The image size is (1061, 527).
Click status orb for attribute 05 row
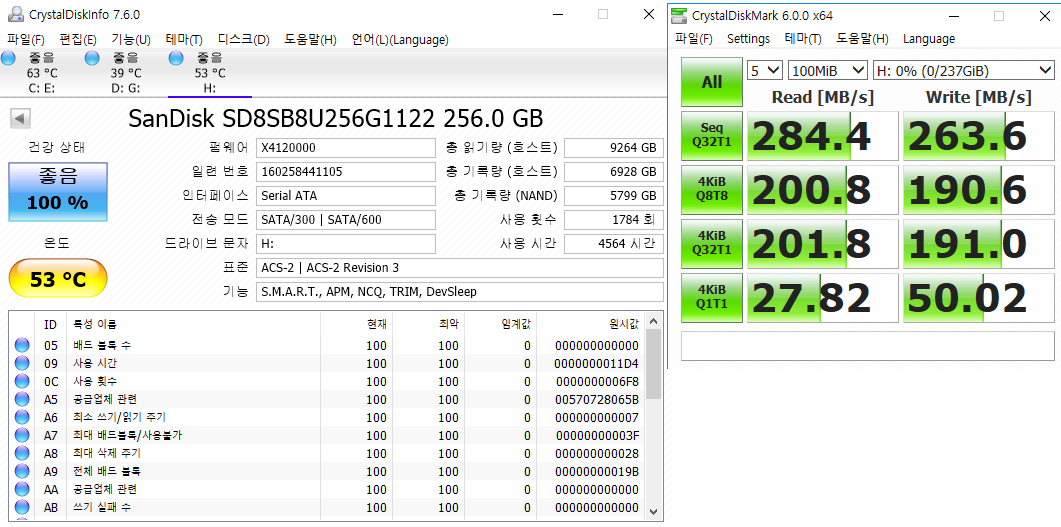(22, 346)
